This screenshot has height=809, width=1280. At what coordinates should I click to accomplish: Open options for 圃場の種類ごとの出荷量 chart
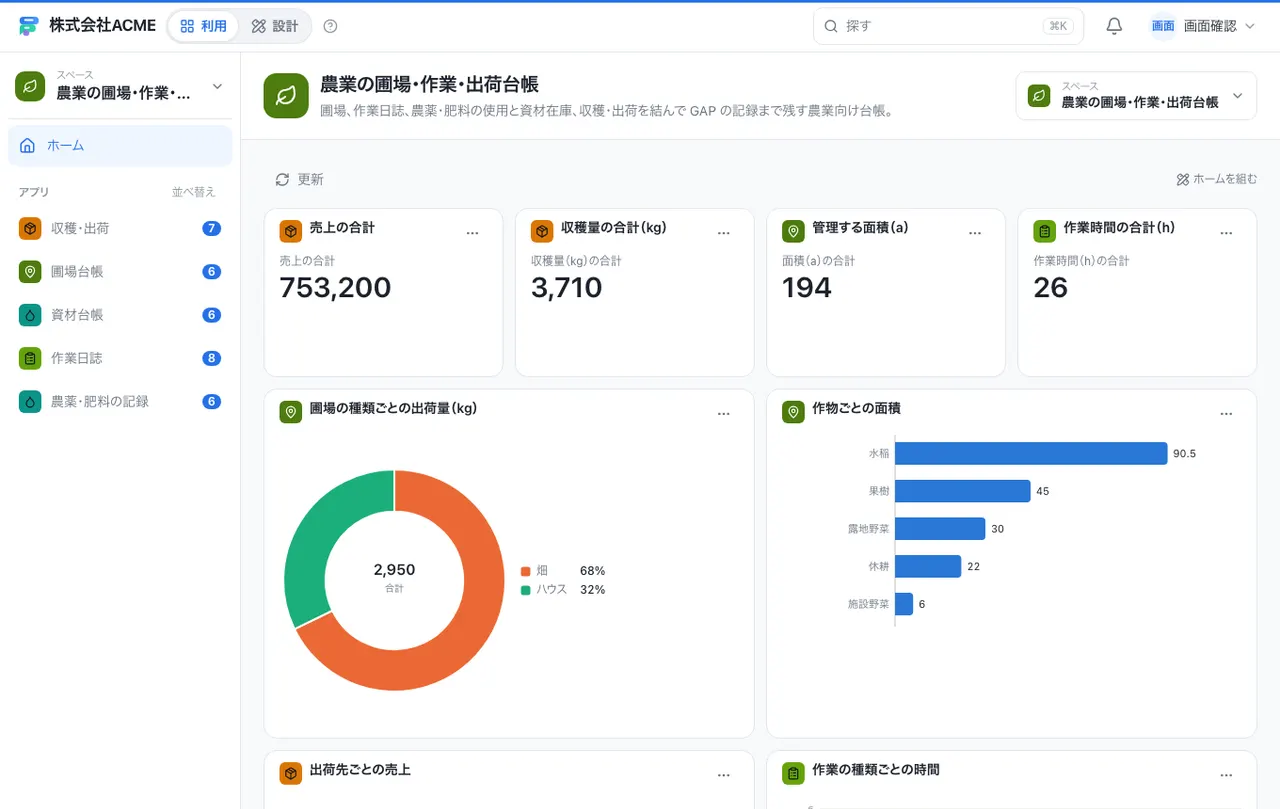pos(724,414)
